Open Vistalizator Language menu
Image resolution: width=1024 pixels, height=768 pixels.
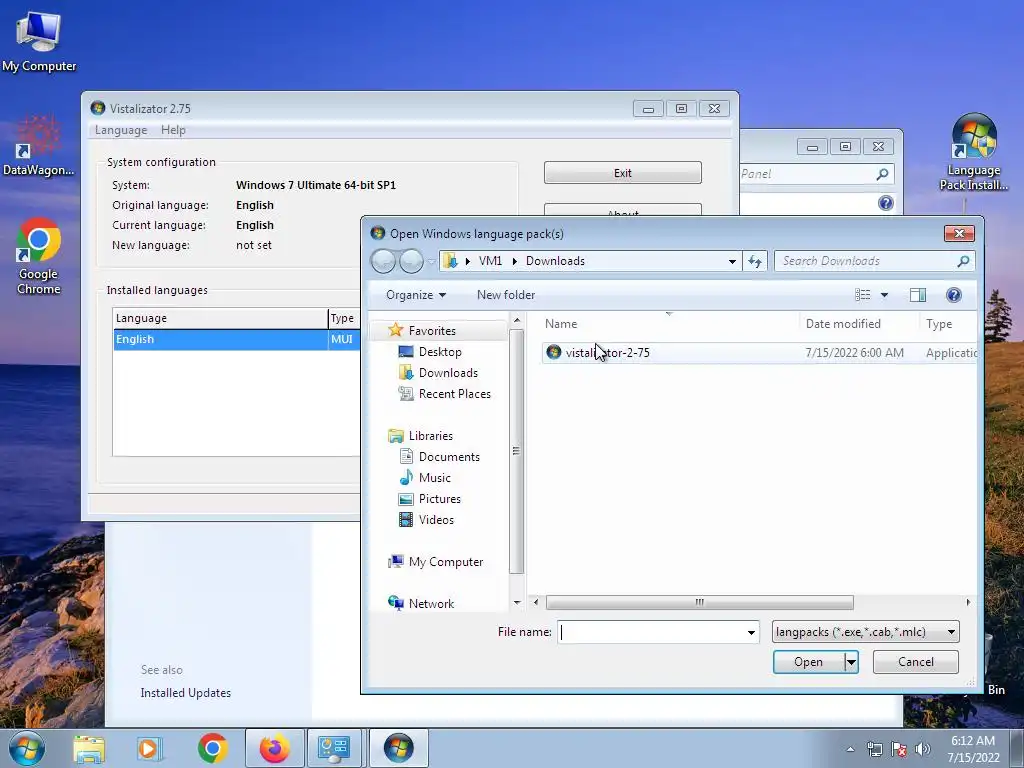pos(121,130)
